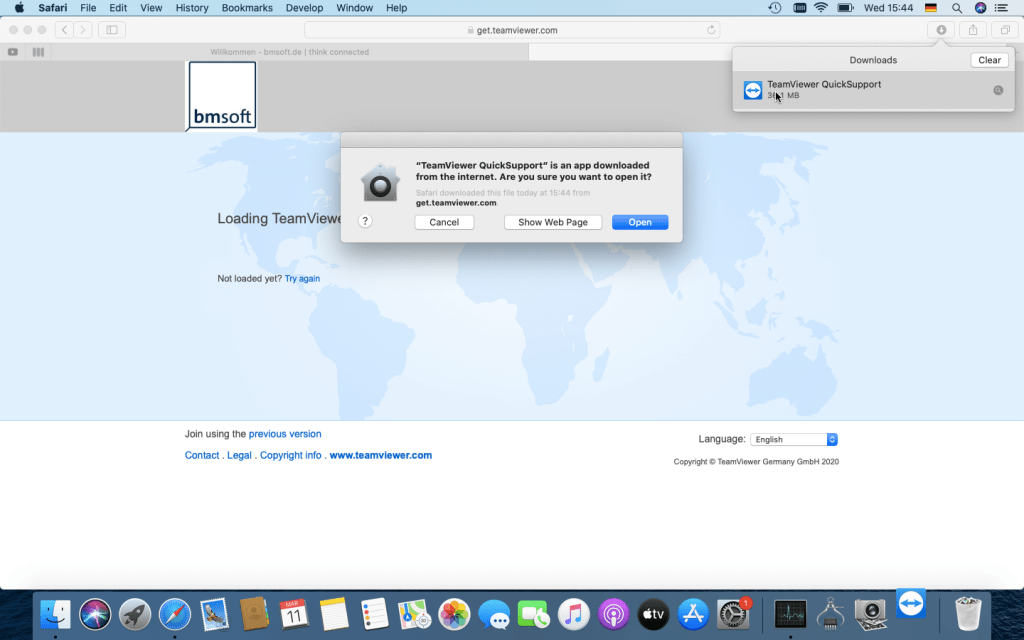The image size is (1024, 640).
Task: Open Notes in the Dock
Action: 334,614
